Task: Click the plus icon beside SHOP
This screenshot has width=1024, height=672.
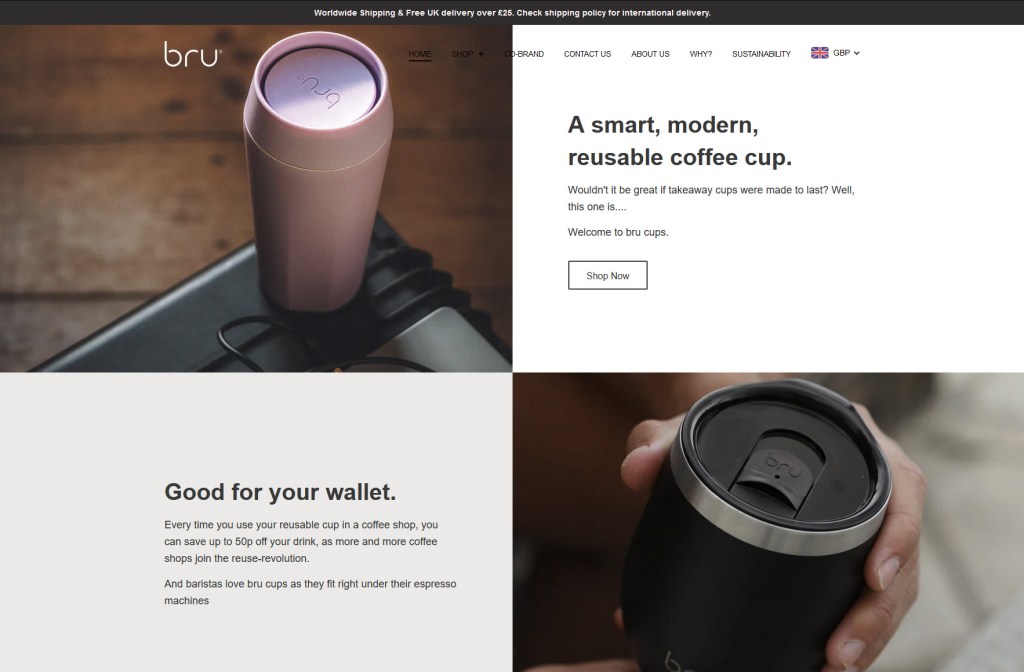Action: pos(481,54)
